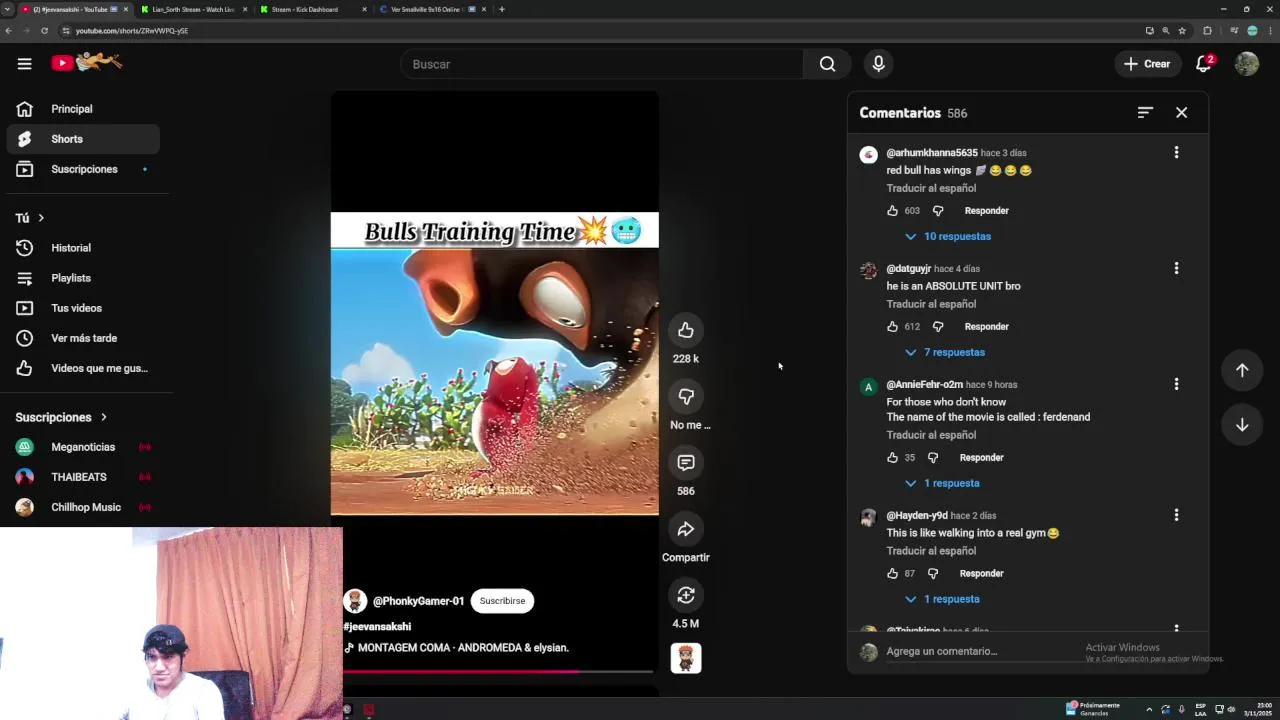Open options menu for @Hayden-y9d comment

coord(1176,515)
